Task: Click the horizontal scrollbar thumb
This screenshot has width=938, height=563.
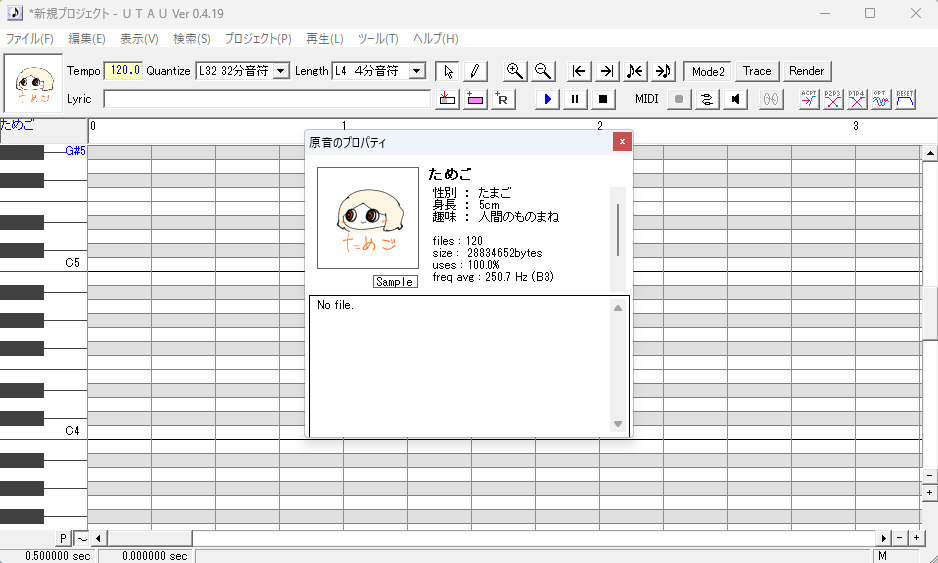Action: pyautogui.click(x=150, y=538)
